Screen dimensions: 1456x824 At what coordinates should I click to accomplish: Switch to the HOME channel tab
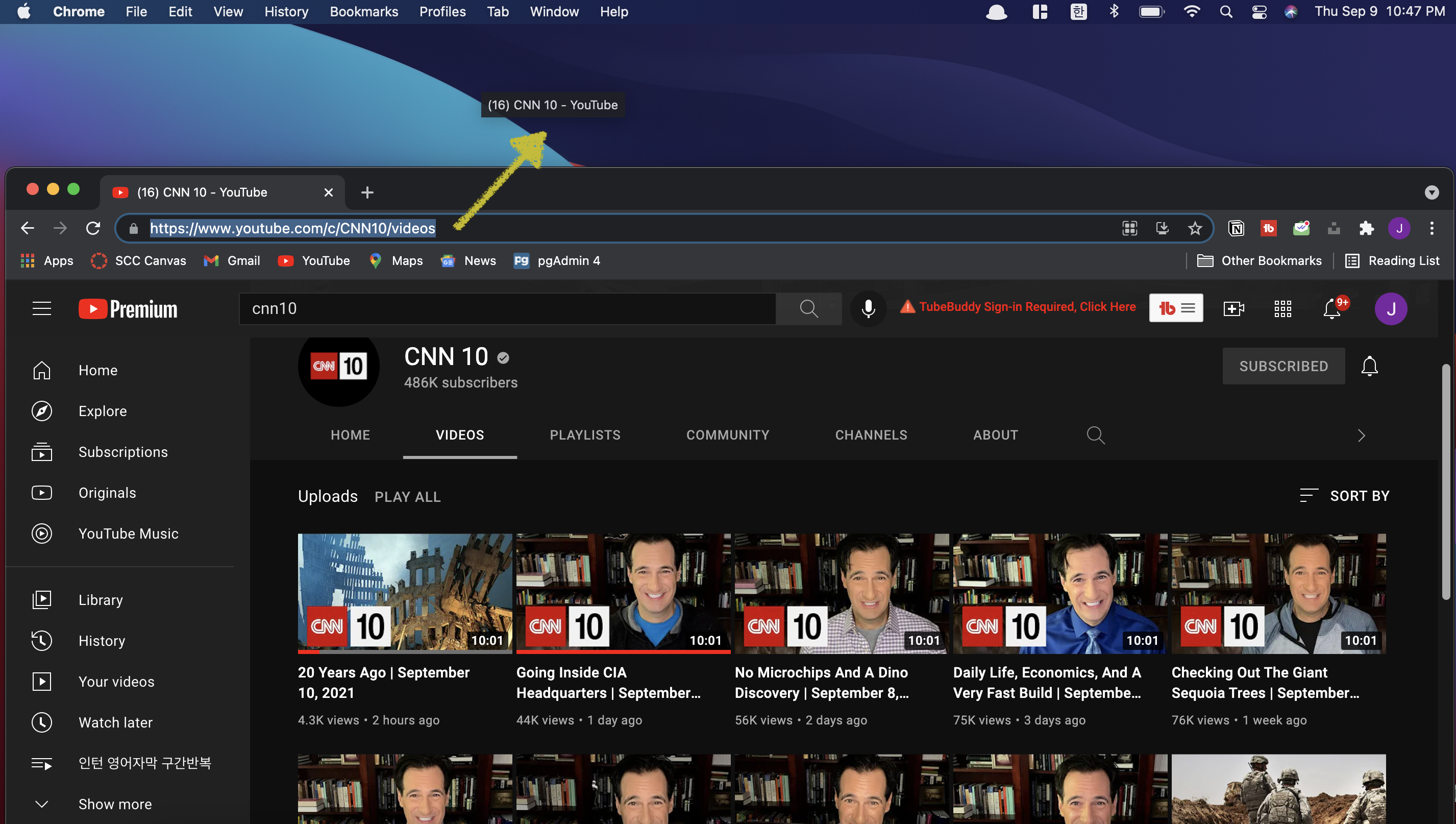click(350, 435)
